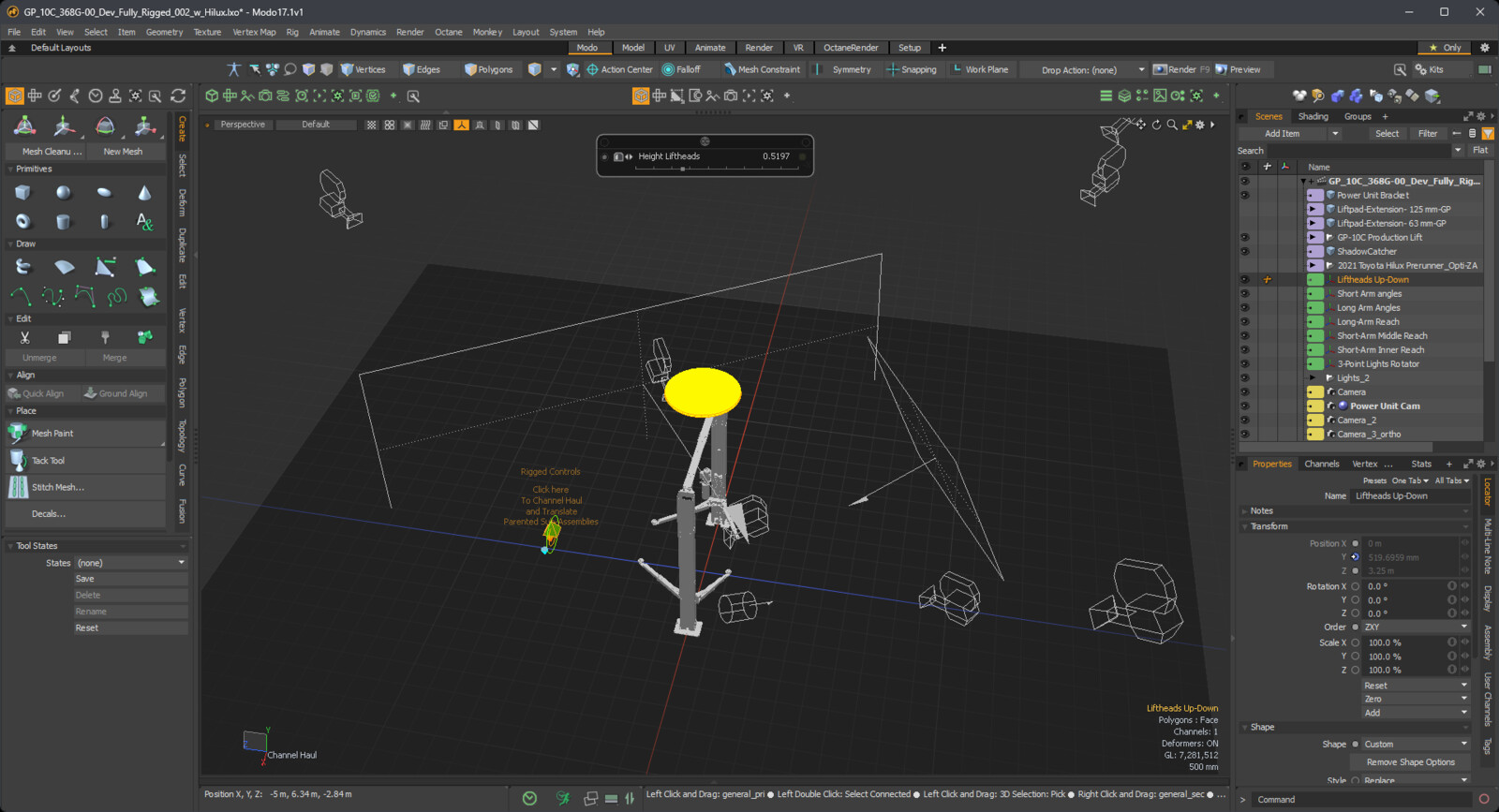
Task: Activate the Text primitive tool
Action: pyautogui.click(x=144, y=222)
